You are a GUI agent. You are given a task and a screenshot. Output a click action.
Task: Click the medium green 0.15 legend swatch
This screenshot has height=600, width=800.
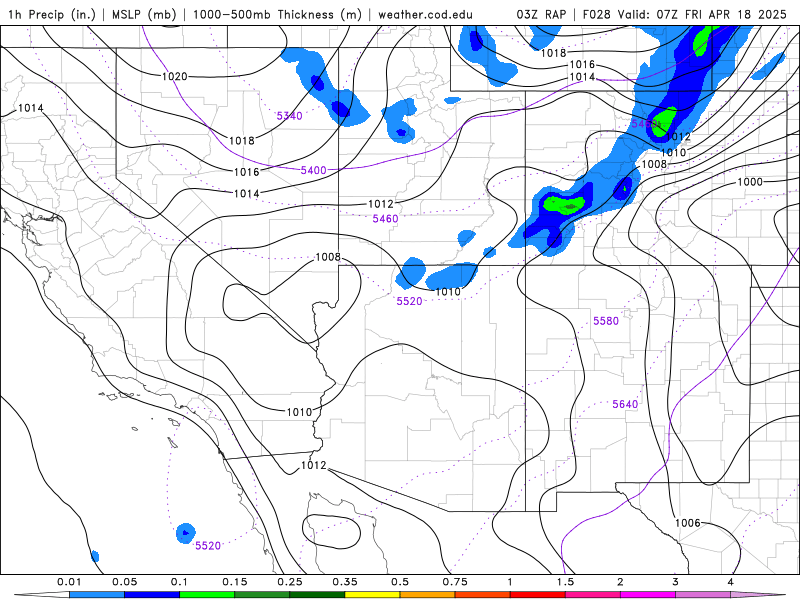[262, 595]
